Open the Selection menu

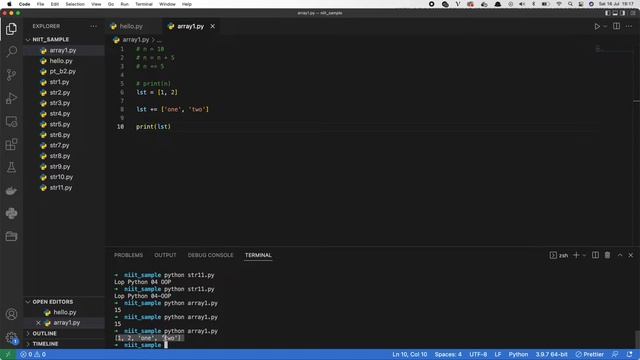(75, 4)
